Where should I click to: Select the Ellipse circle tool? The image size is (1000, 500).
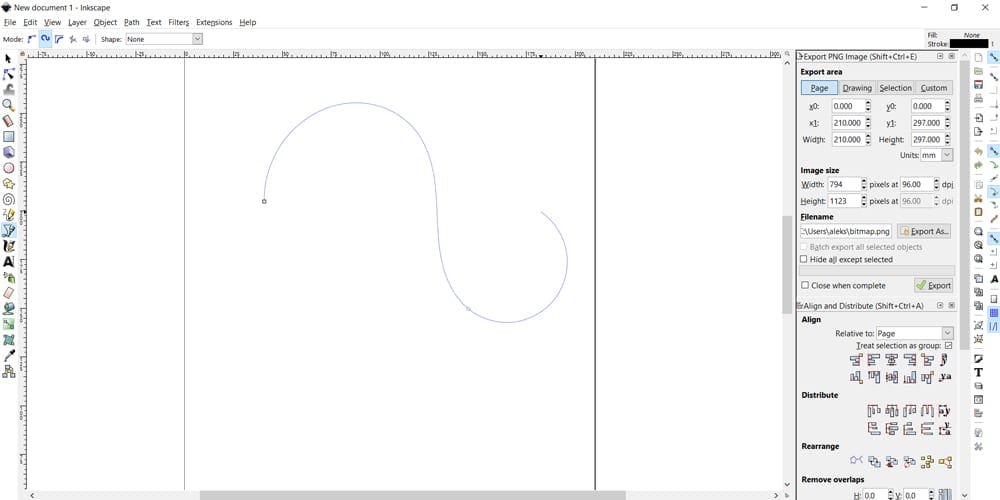[8, 168]
